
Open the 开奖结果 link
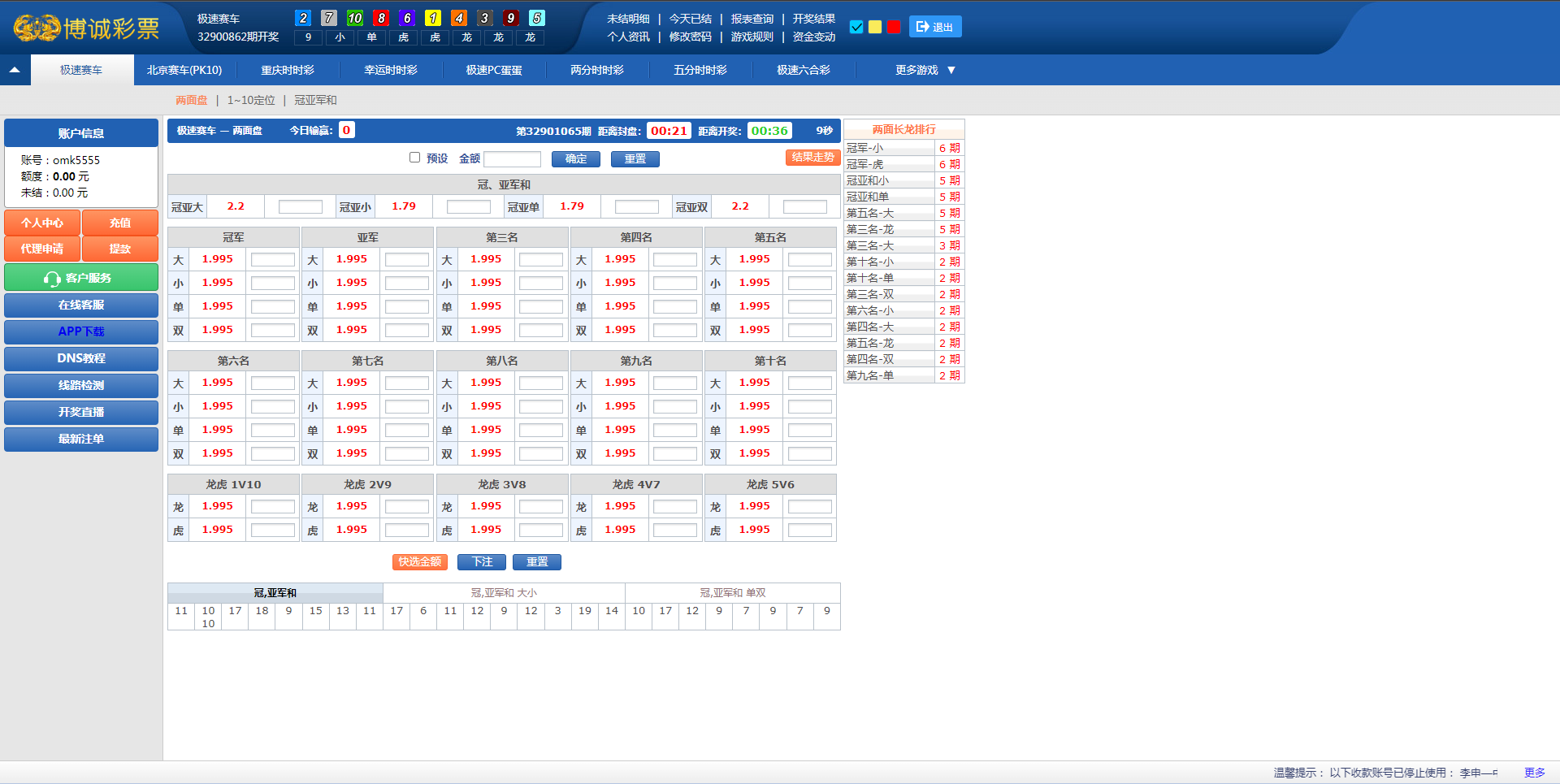click(813, 19)
